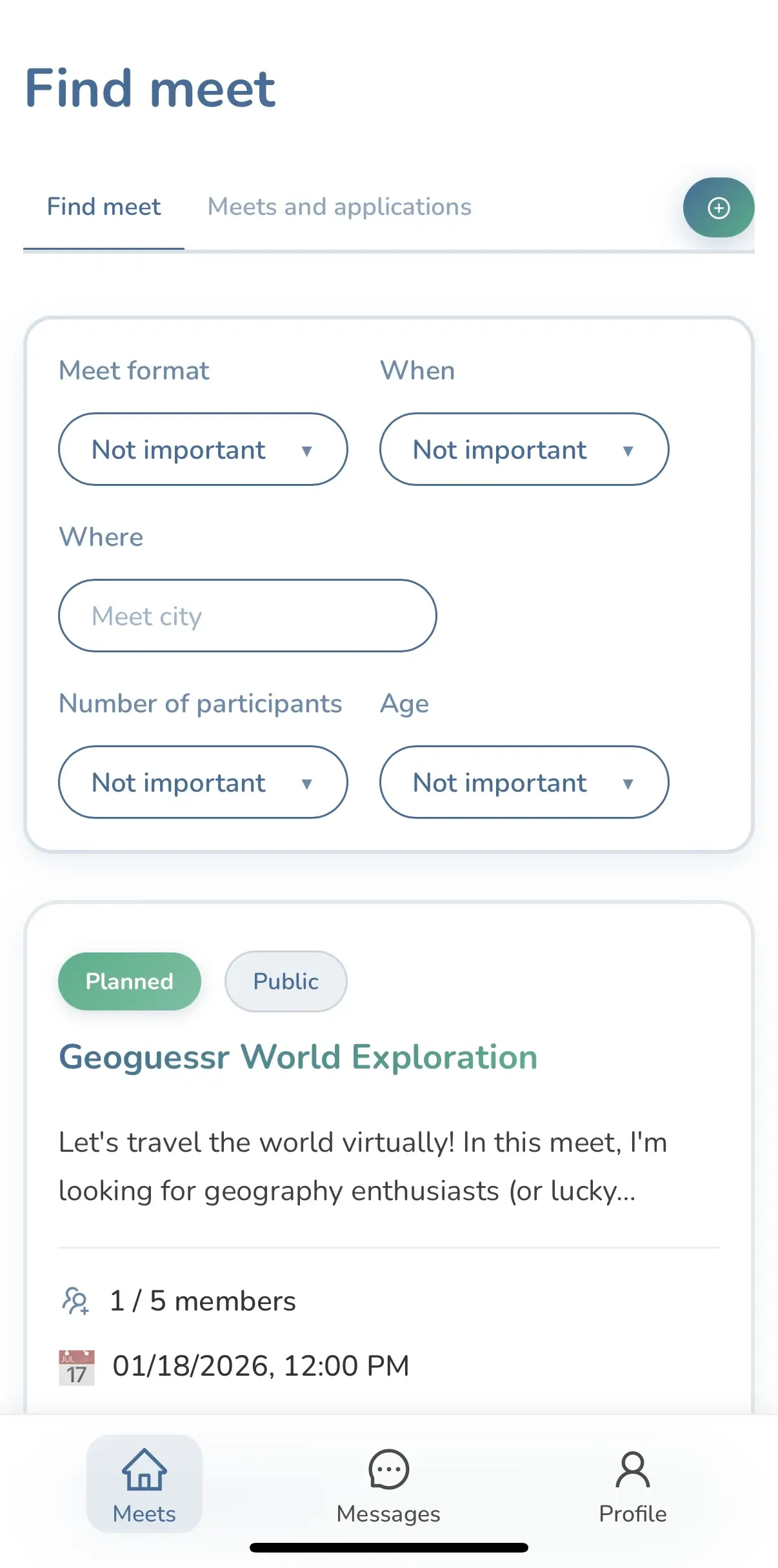Open the Meet format dropdown

[x=203, y=449]
